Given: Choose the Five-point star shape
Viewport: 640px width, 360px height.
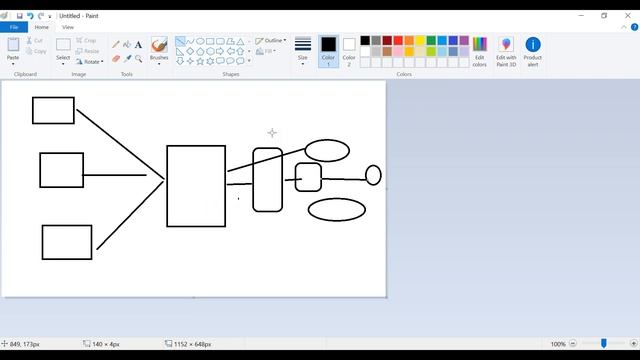Looking at the screenshot, I should click(x=200, y=61).
